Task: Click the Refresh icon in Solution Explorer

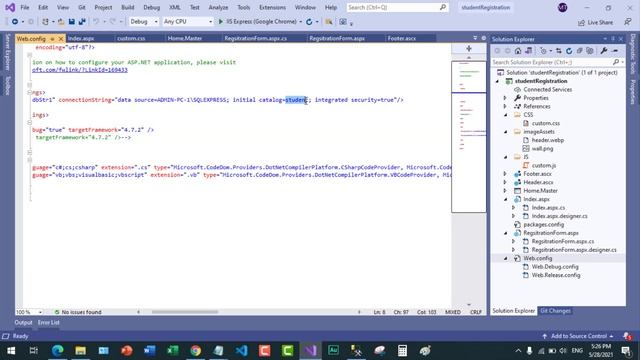Action: (569, 51)
